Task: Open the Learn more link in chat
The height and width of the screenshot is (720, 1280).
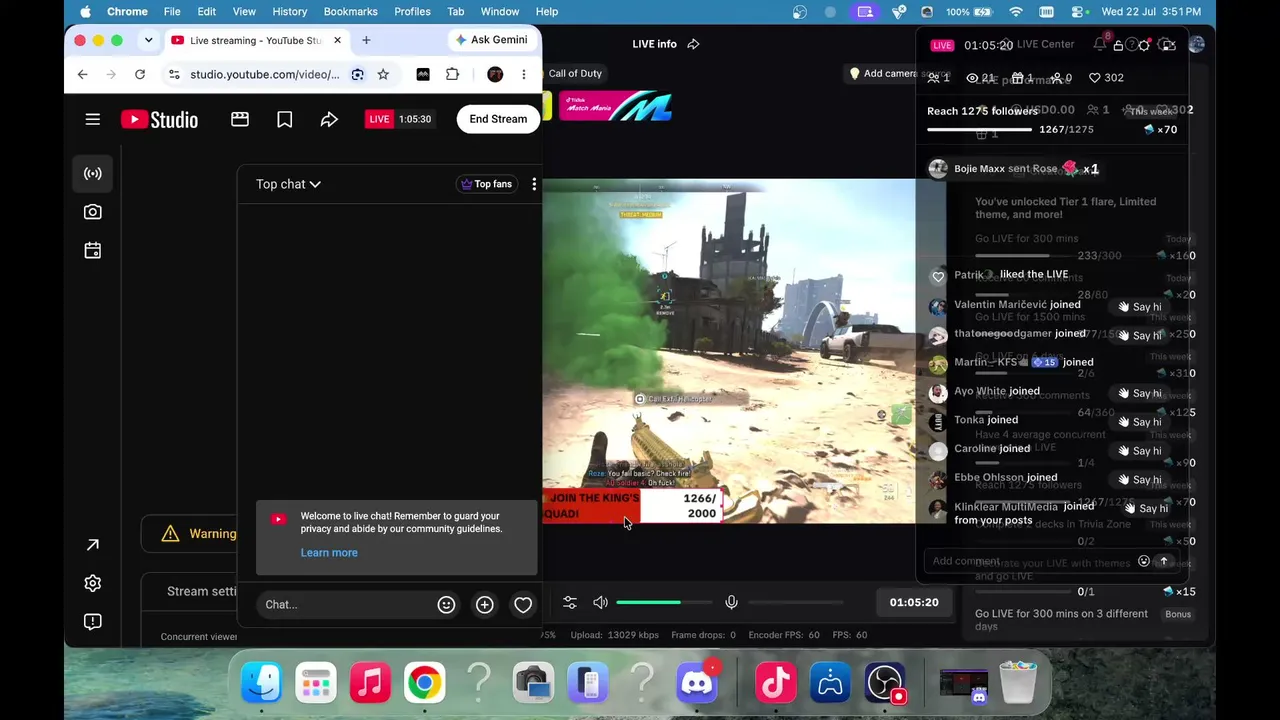Action: pyautogui.click(x=329, y=553)
